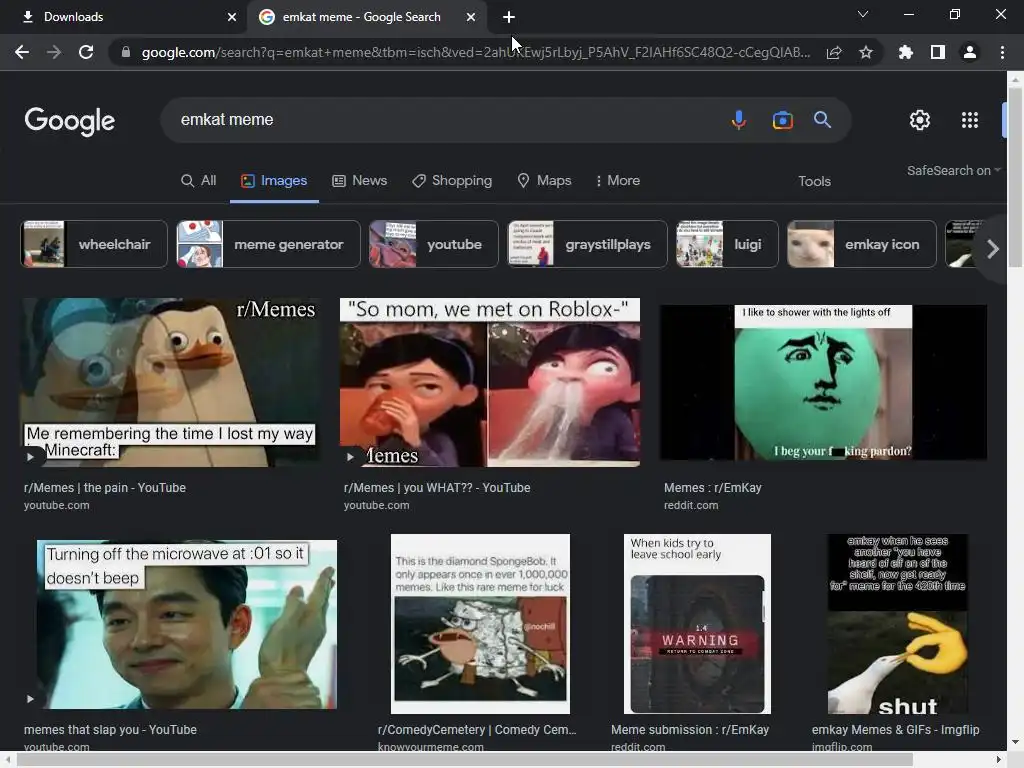Open 'r/ComedyCemetery | Comedy Cem...' link
1024x768 pixels.
point(477,730)
